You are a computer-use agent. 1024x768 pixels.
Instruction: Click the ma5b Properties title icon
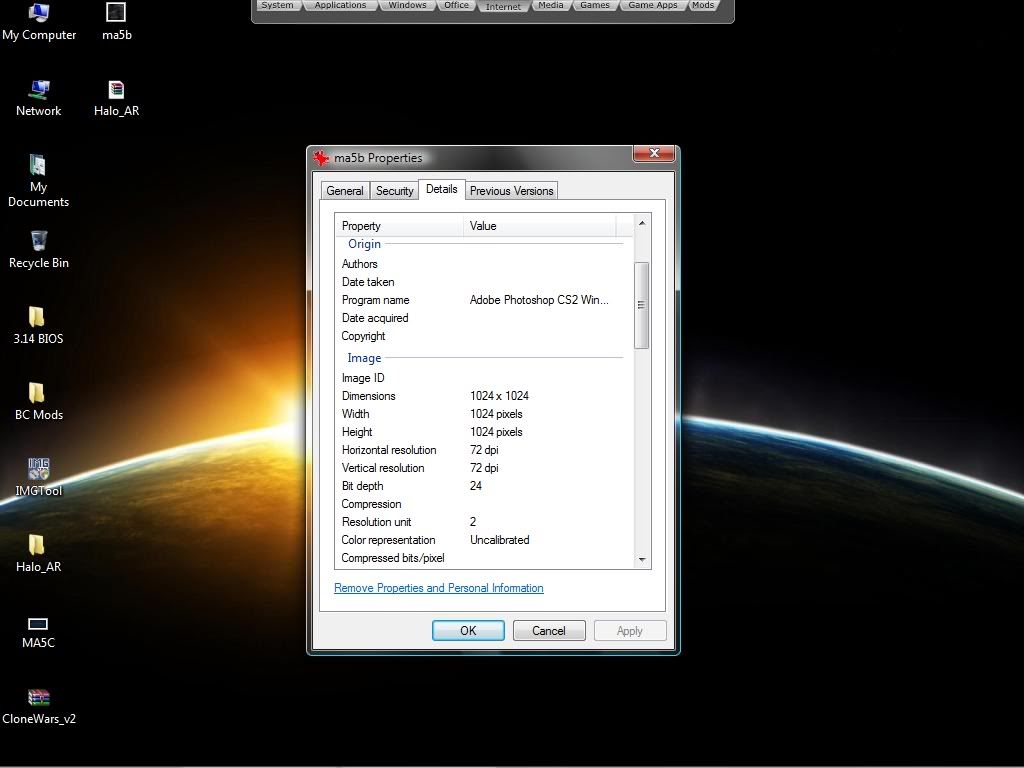click(321, 157)
